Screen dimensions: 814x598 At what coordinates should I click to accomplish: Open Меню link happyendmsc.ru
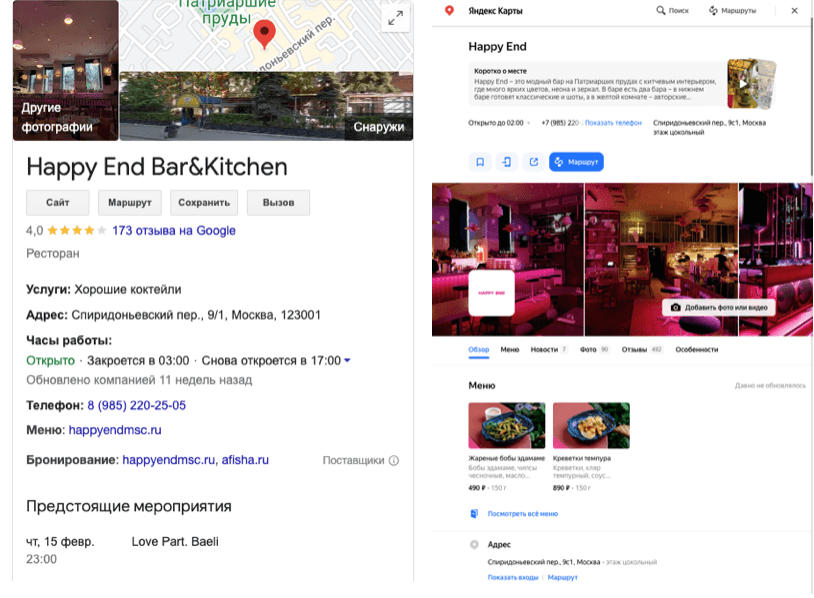[115, 430]
